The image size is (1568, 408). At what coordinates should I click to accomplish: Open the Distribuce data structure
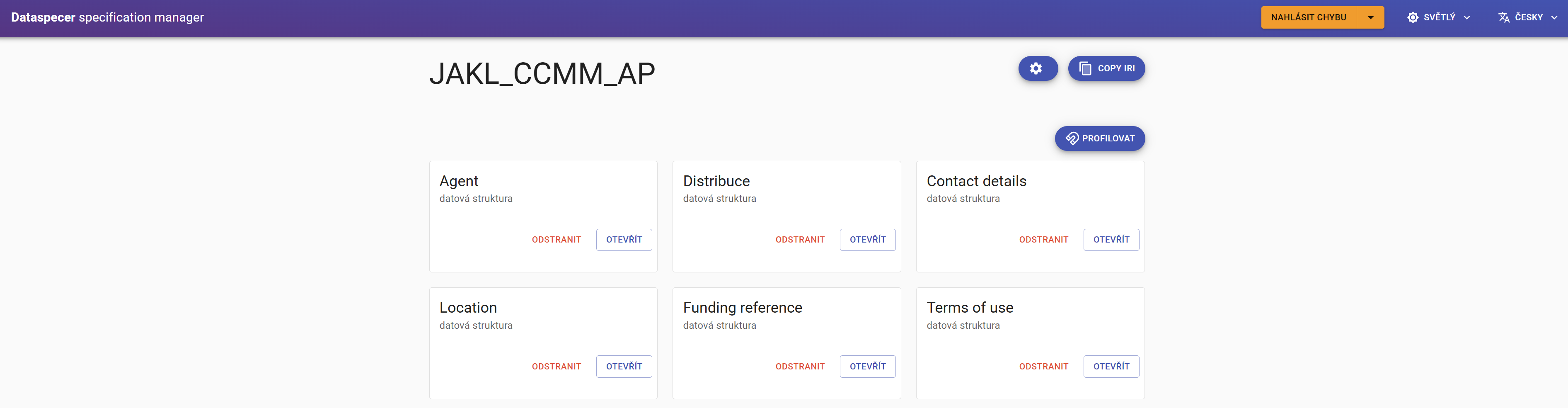(867, 240)
